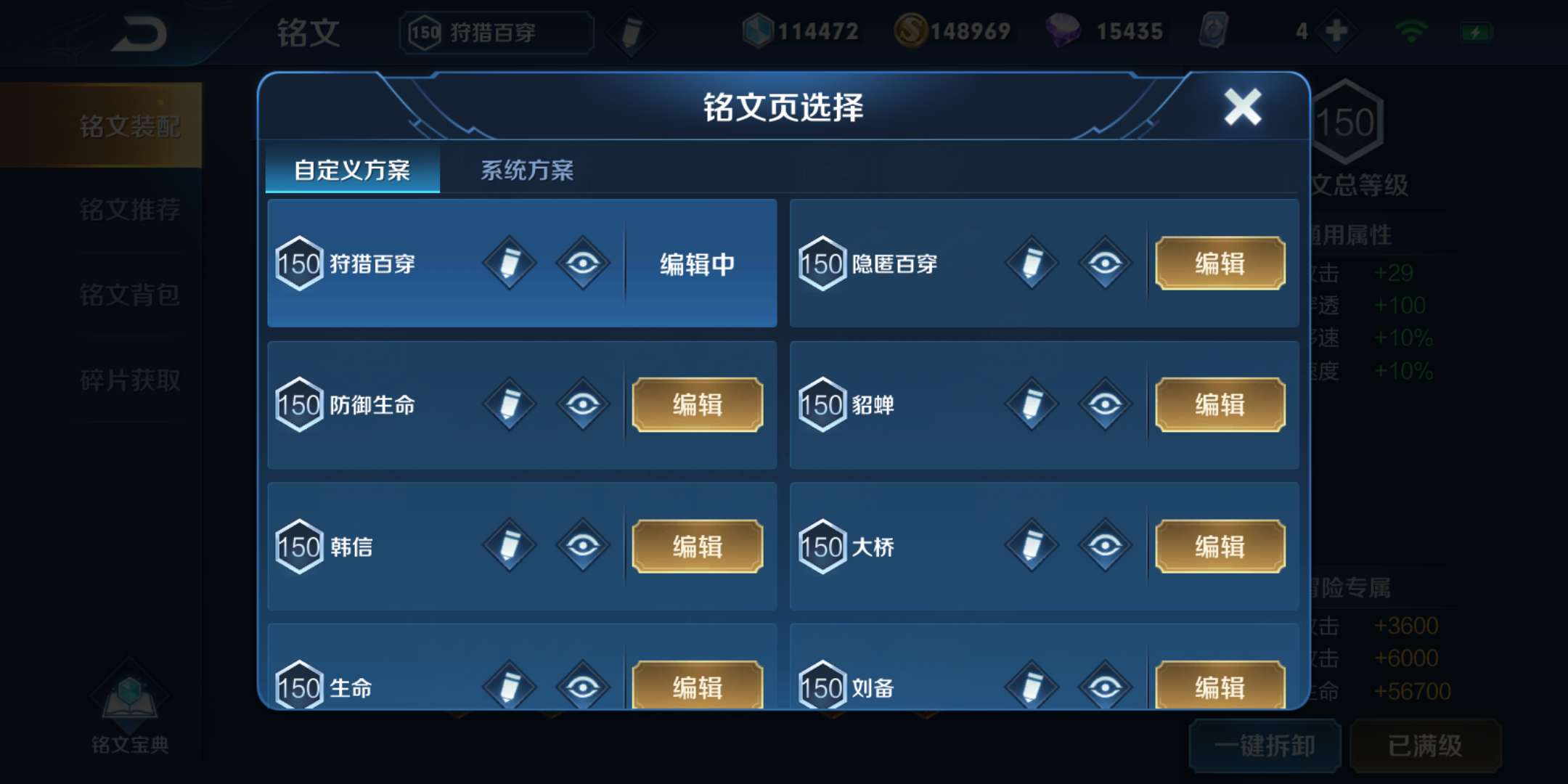Tap the eye icon for 隐匿百穿
Screen dimensions: 1568x784
click(x=1105, y=263)
